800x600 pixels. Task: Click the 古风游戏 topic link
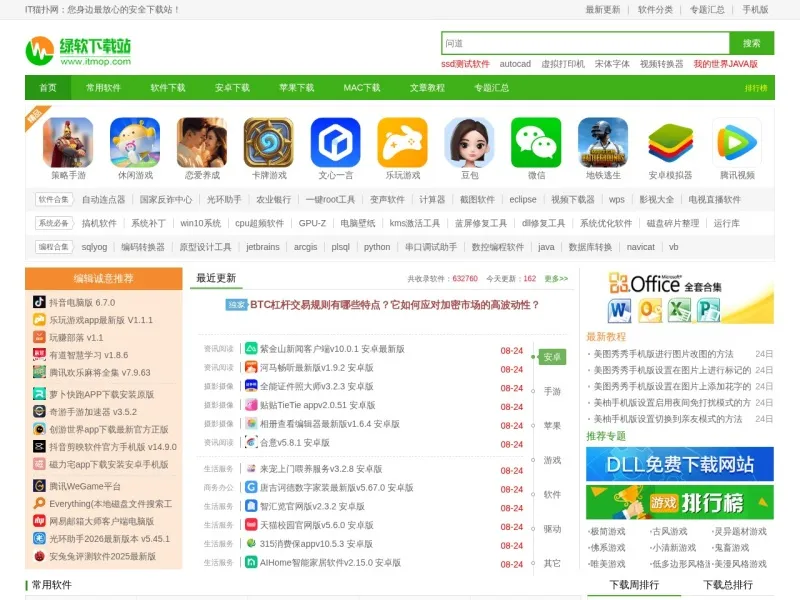click(669, 532)
